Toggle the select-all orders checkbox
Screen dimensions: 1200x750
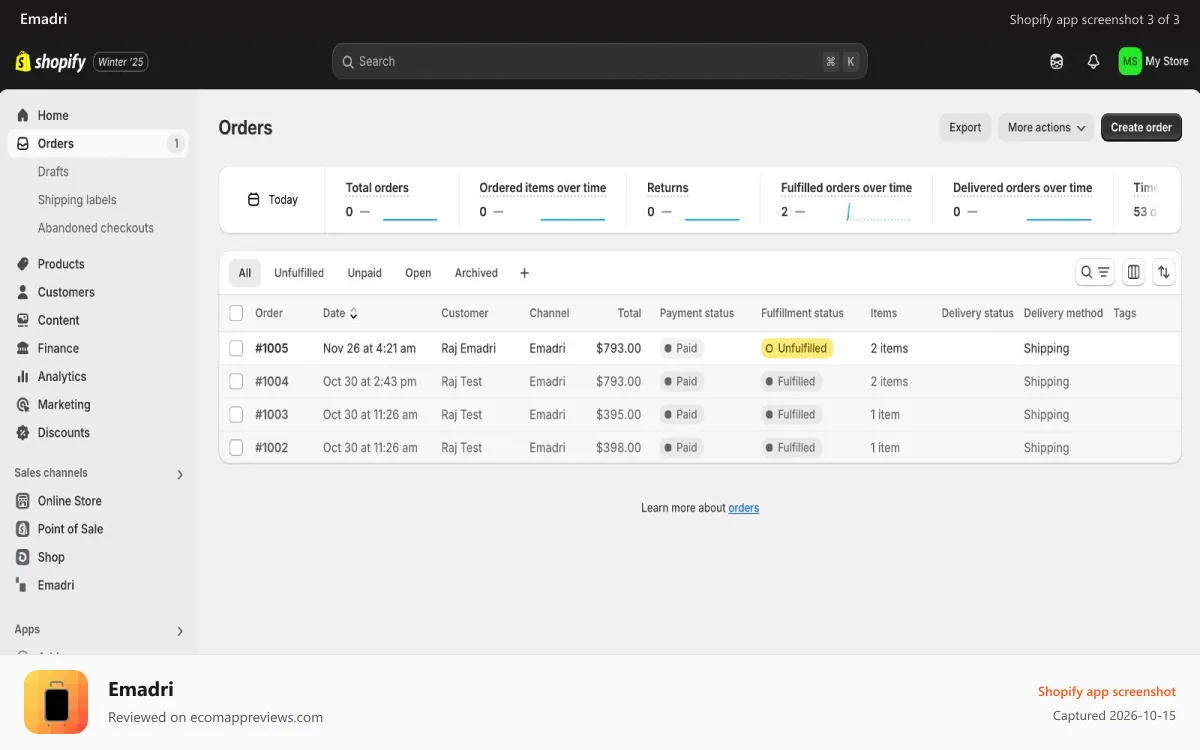point(236,313)
